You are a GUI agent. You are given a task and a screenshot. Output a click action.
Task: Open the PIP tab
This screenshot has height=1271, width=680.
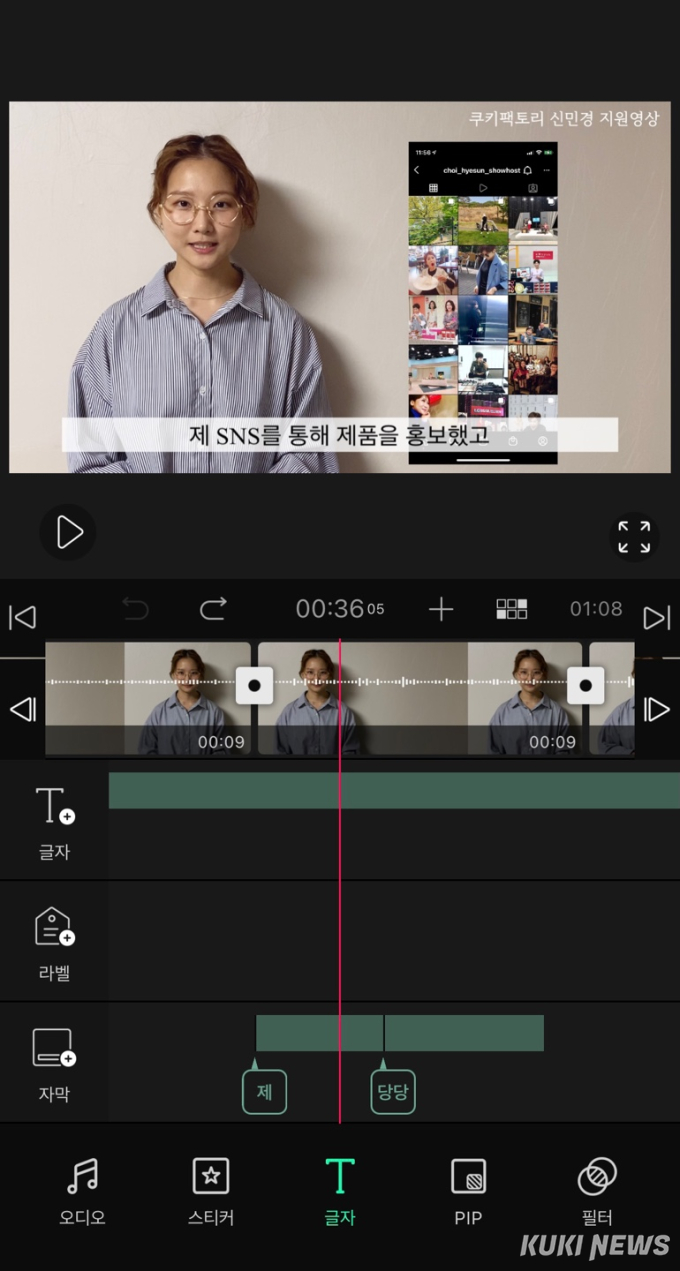(x=468, y=1192)
